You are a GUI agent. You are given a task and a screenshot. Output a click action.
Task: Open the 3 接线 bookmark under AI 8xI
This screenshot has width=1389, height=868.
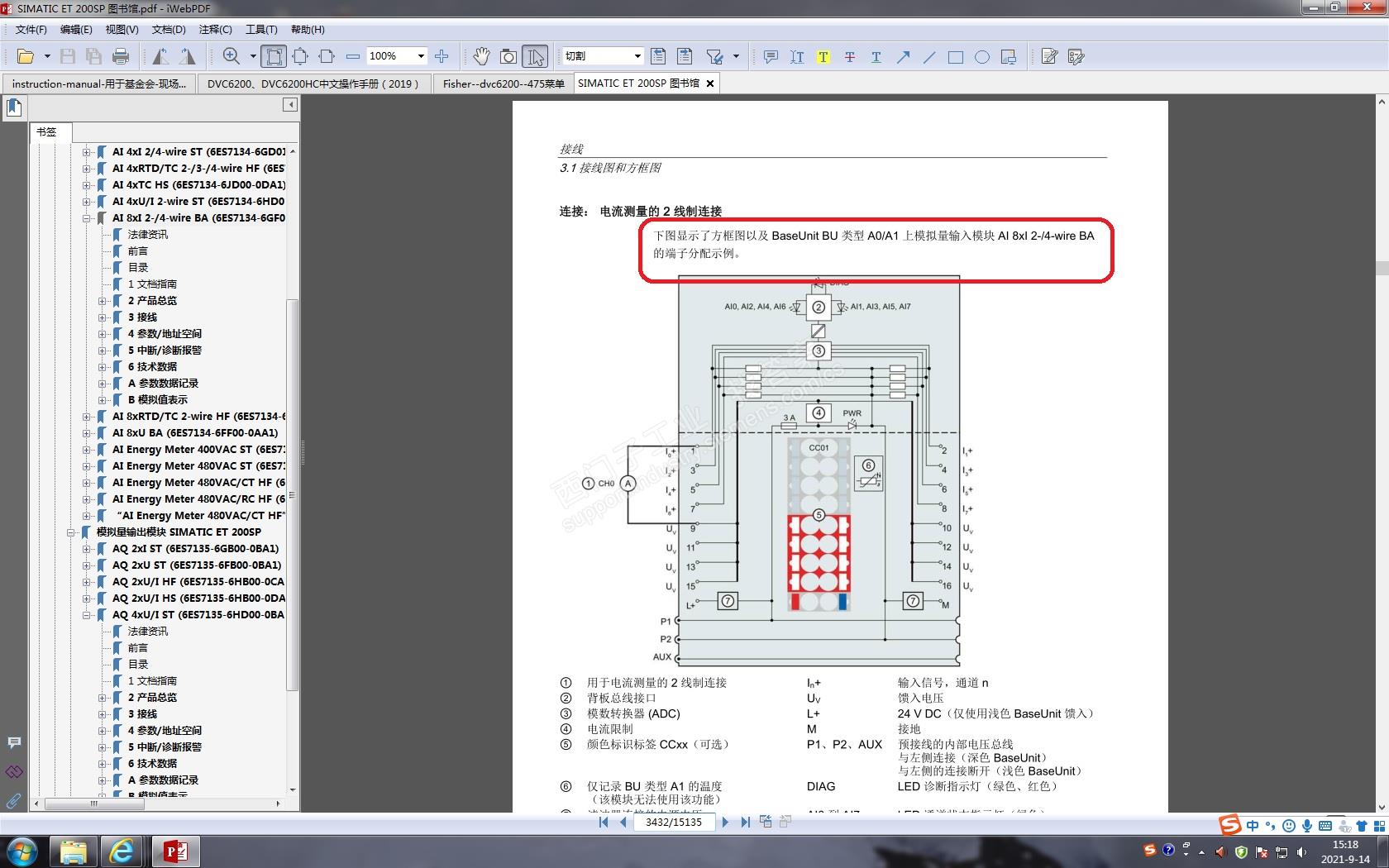point(142,317)
